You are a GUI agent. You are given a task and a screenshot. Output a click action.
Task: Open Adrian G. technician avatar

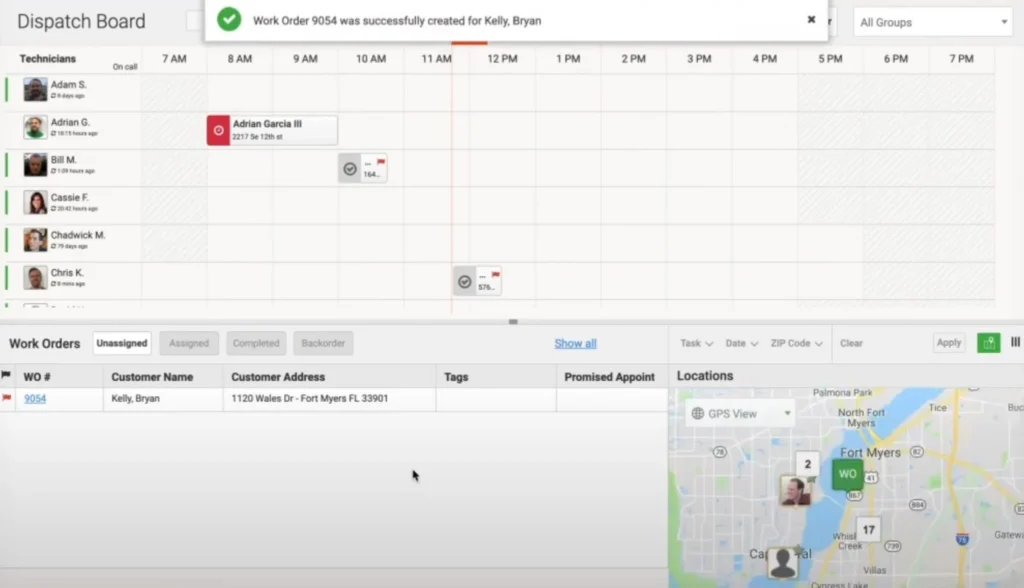(35, 127)
